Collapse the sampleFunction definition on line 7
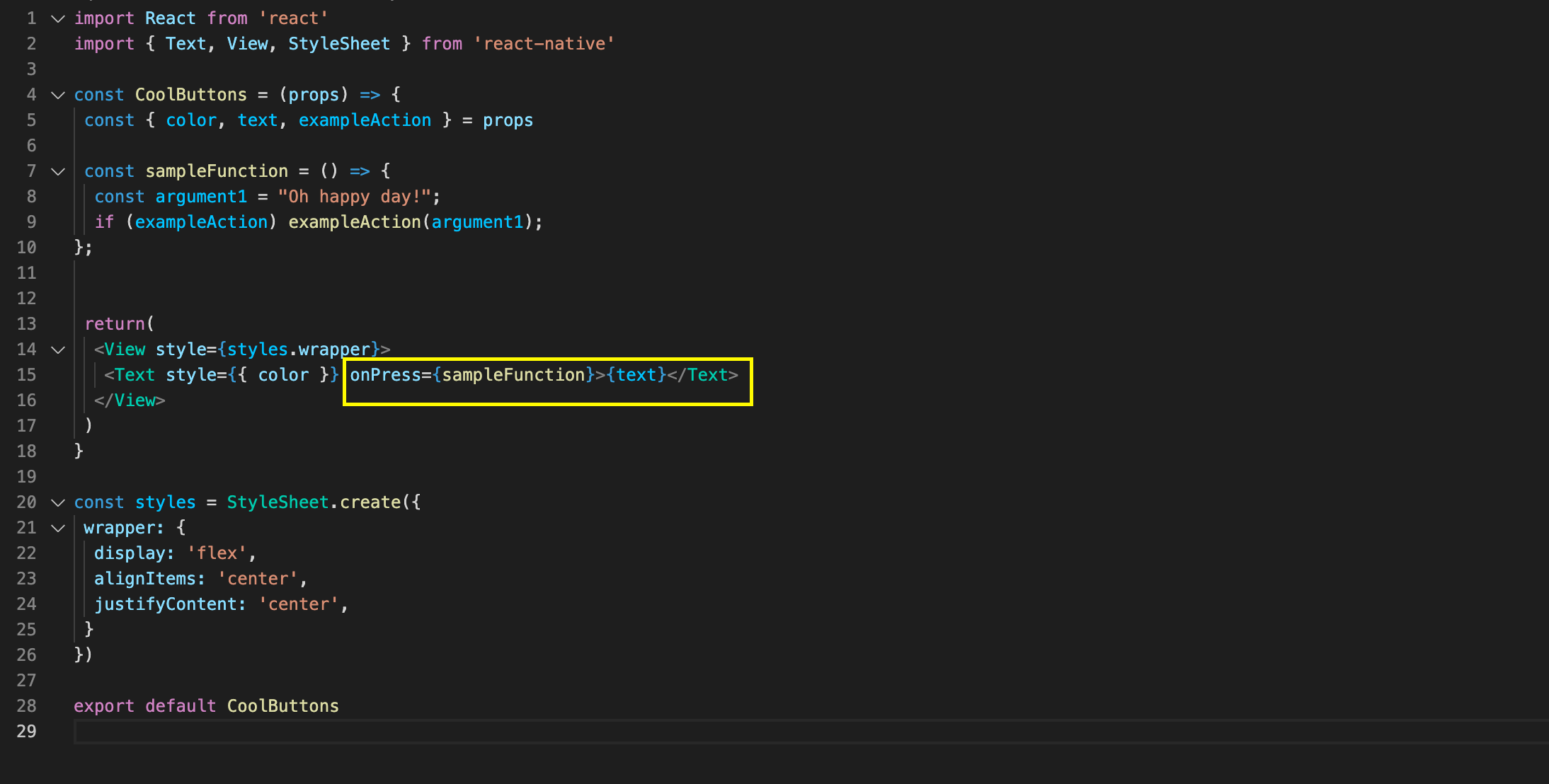Viewport: 1549px width, 784px height. click(x=57, y=171)
